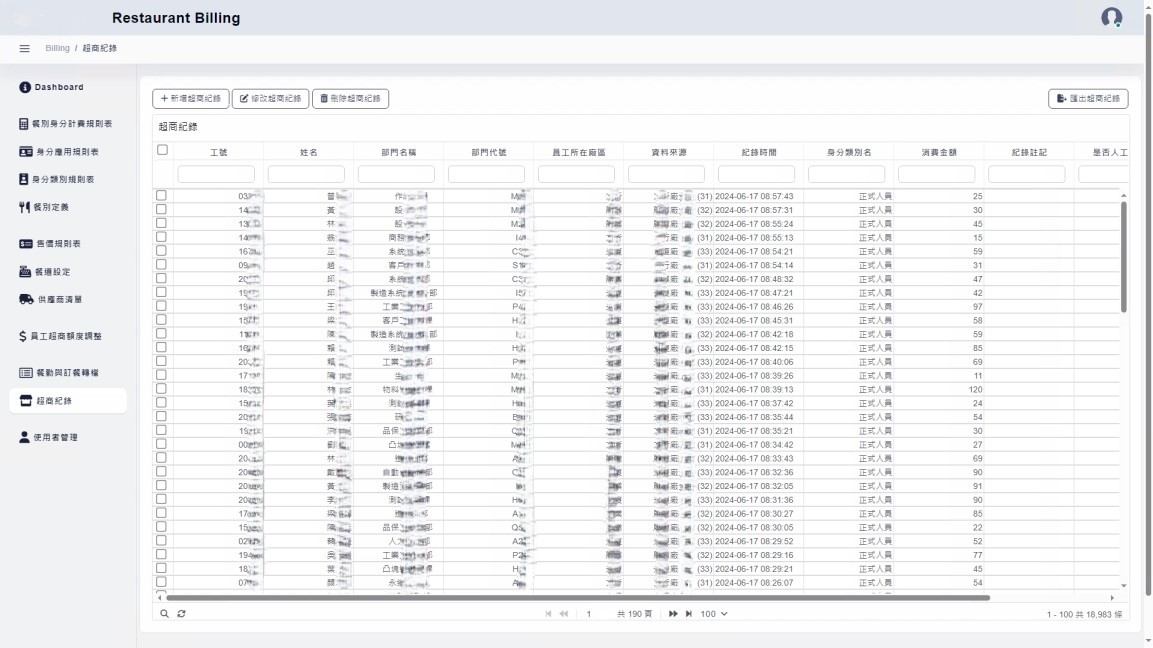Click the refresh grid icon in footer
This screenshot has height=648, width=1153.
pyautogui.click(x=181, y=613)
